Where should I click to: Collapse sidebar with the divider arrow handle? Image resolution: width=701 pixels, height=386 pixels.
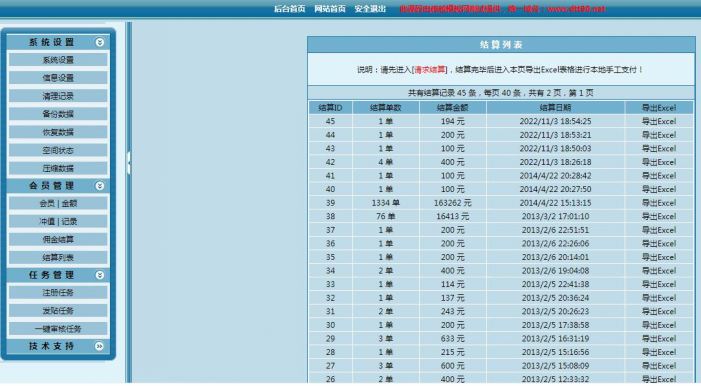click(x=129, y=163)
